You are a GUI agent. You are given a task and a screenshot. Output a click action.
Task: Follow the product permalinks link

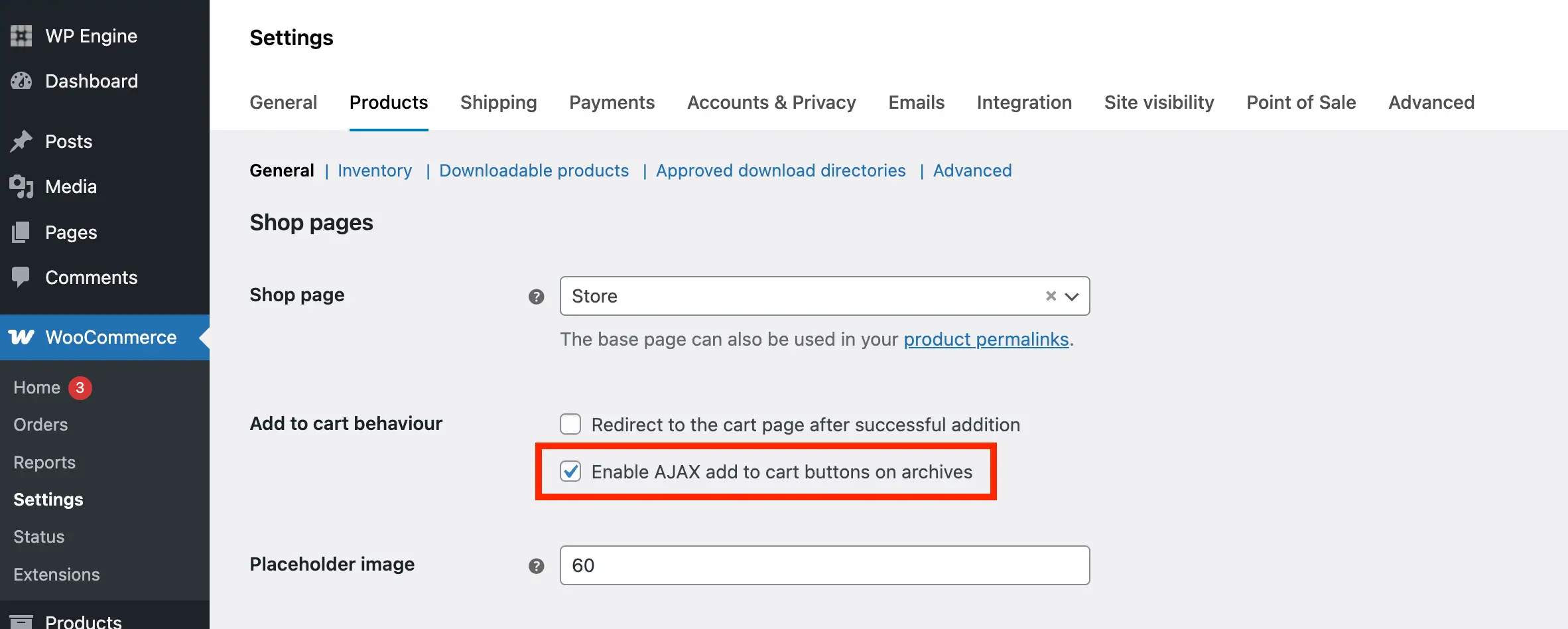click(986, 339)
